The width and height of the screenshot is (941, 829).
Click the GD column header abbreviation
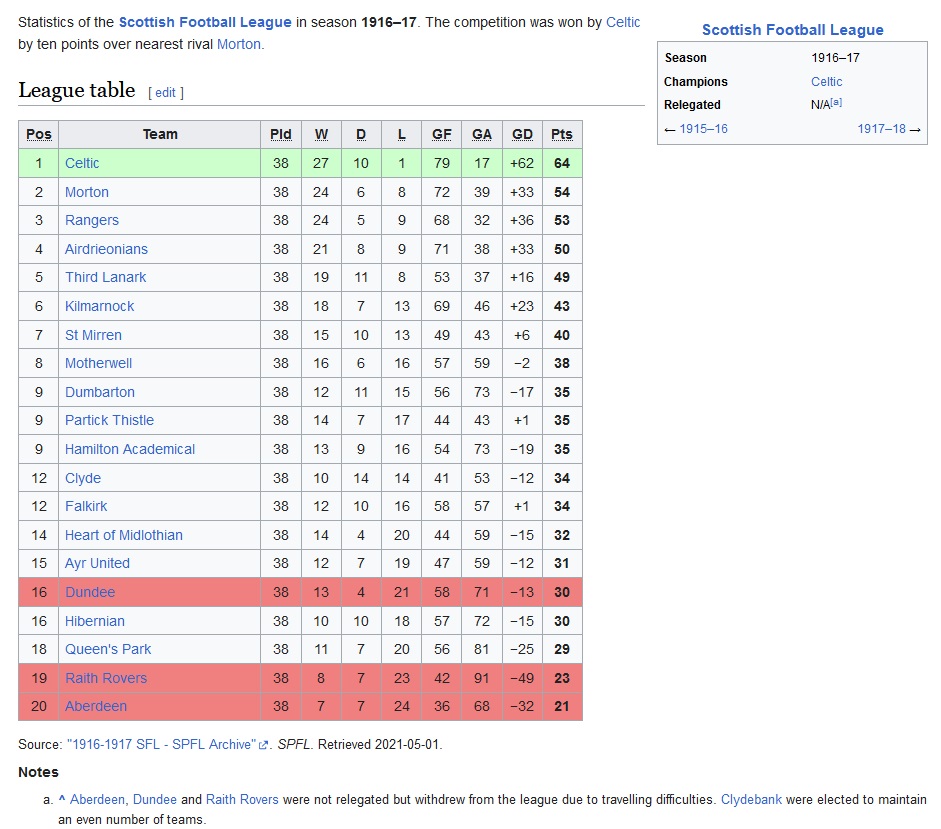point(522,134)
